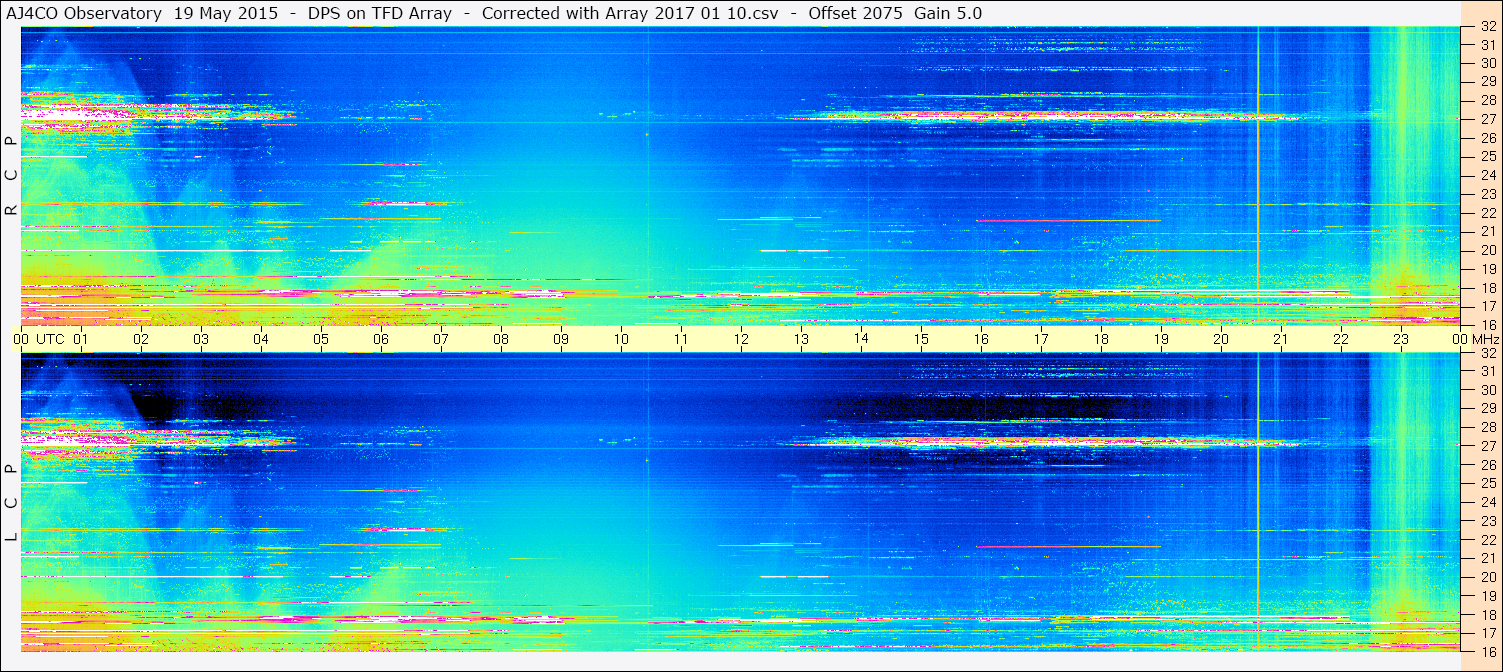
Task: Select the 04 hour mark on UTC axis
Action: (x=261, y=339)
